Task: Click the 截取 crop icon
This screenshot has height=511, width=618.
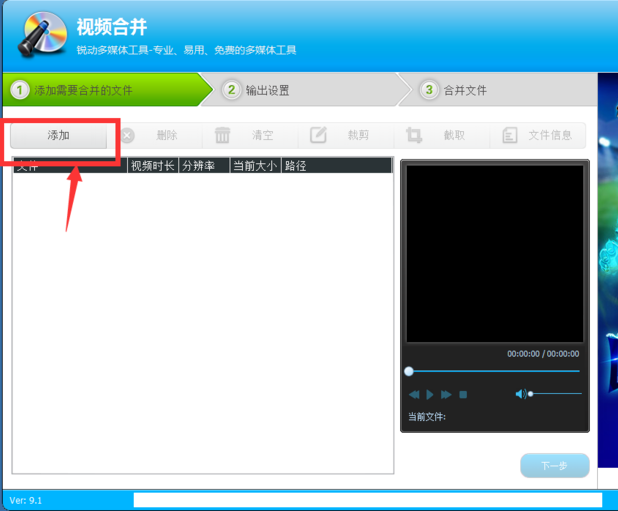Action: [x=414, y=135]
